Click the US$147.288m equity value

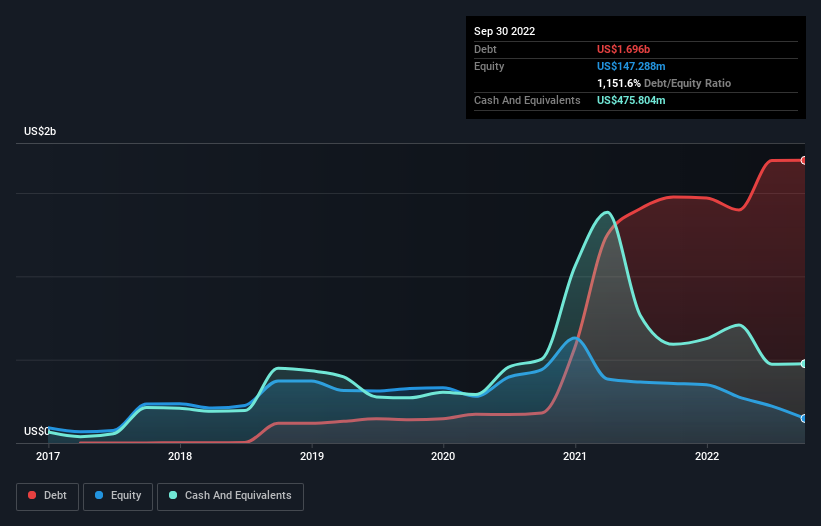[631, 66]
